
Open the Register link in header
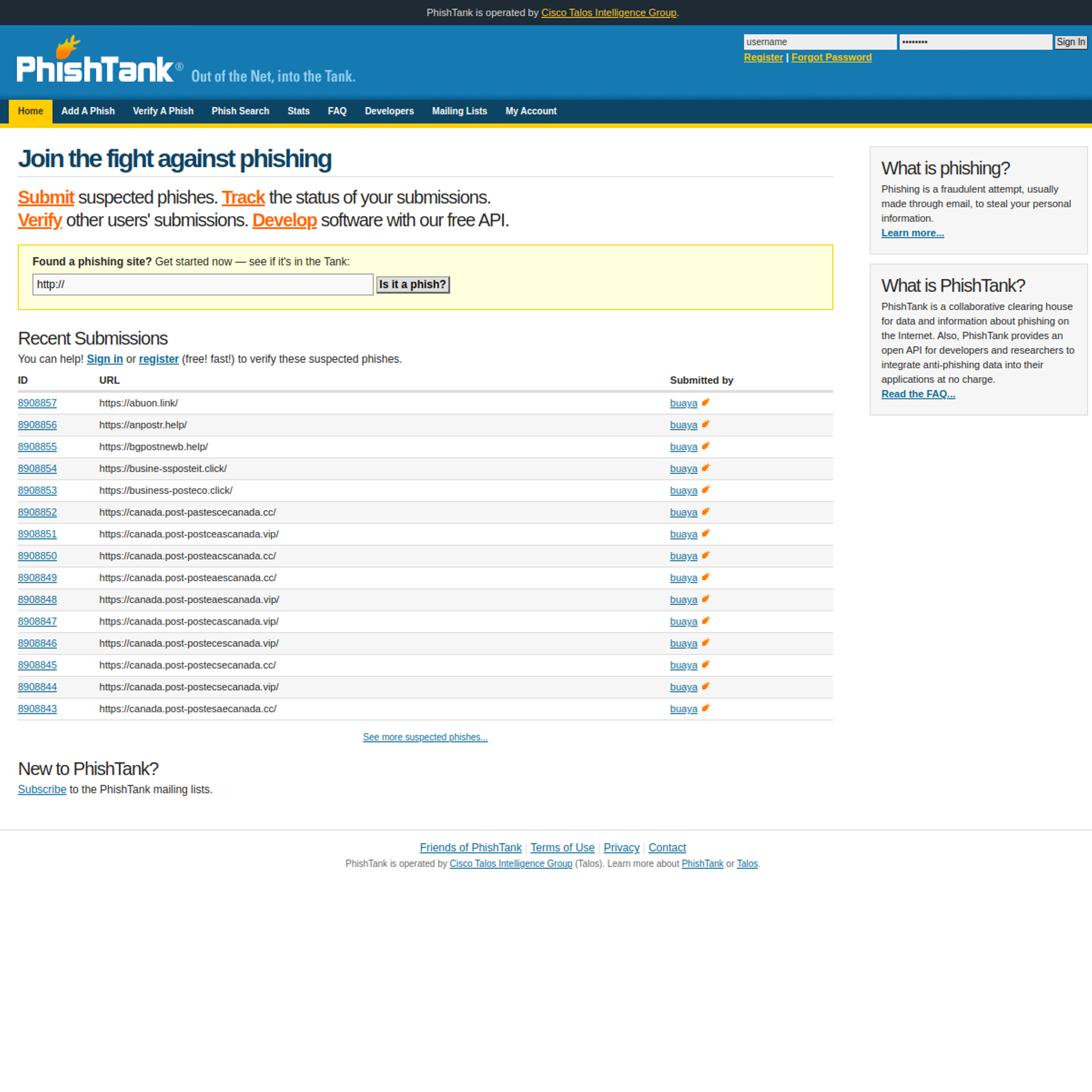point(764,58)
